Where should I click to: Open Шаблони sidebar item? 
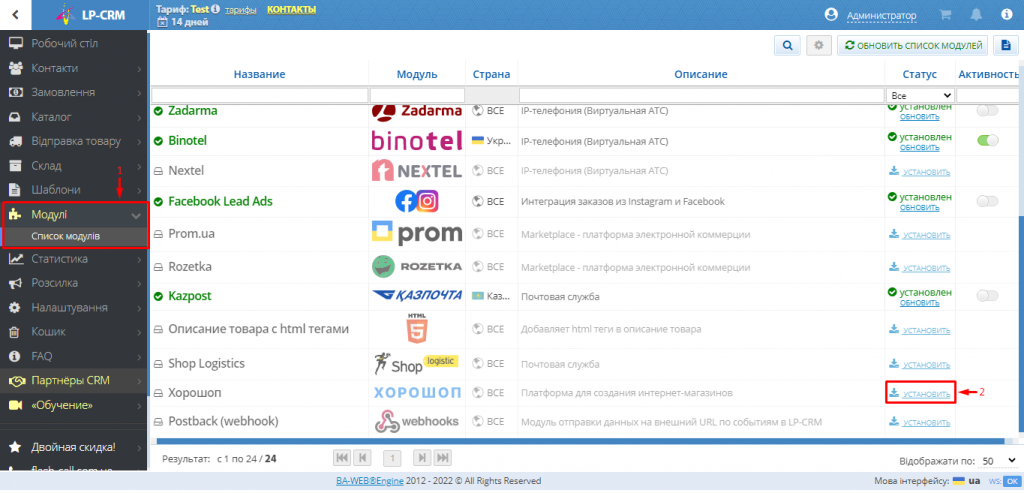(x=74, y=190)
